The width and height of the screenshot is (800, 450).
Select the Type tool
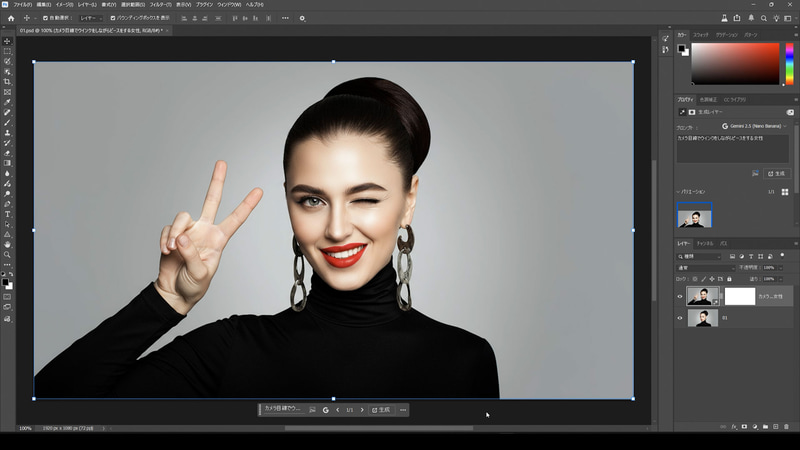click(7, 214)
